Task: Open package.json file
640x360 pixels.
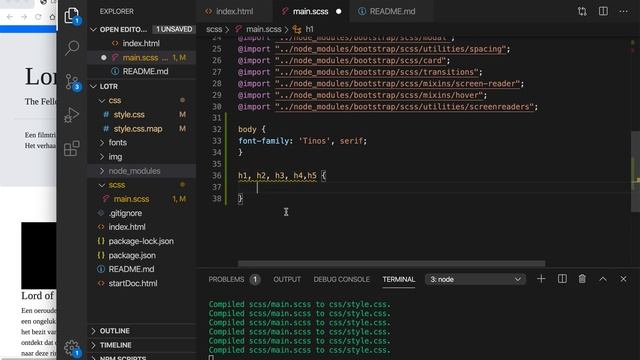Action: (x=142, y=255)
